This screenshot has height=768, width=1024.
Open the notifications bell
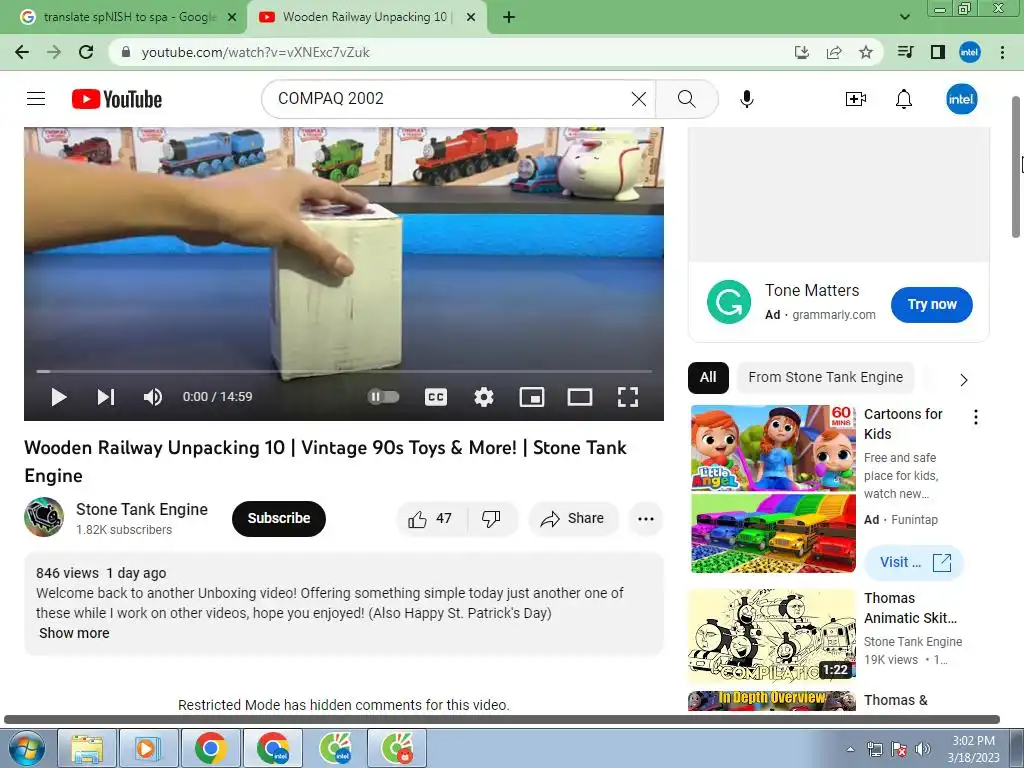[x=904, y=99]
